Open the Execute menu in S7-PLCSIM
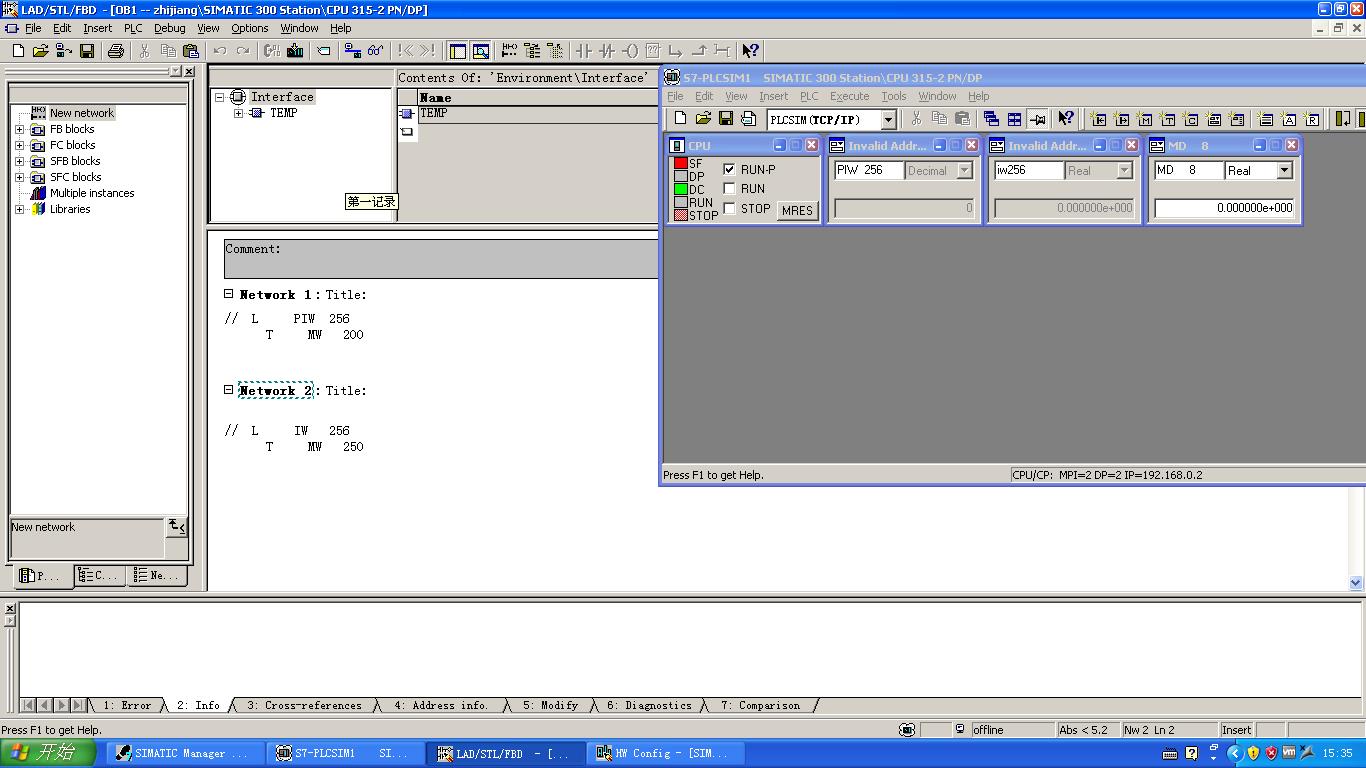 [849, 96]
